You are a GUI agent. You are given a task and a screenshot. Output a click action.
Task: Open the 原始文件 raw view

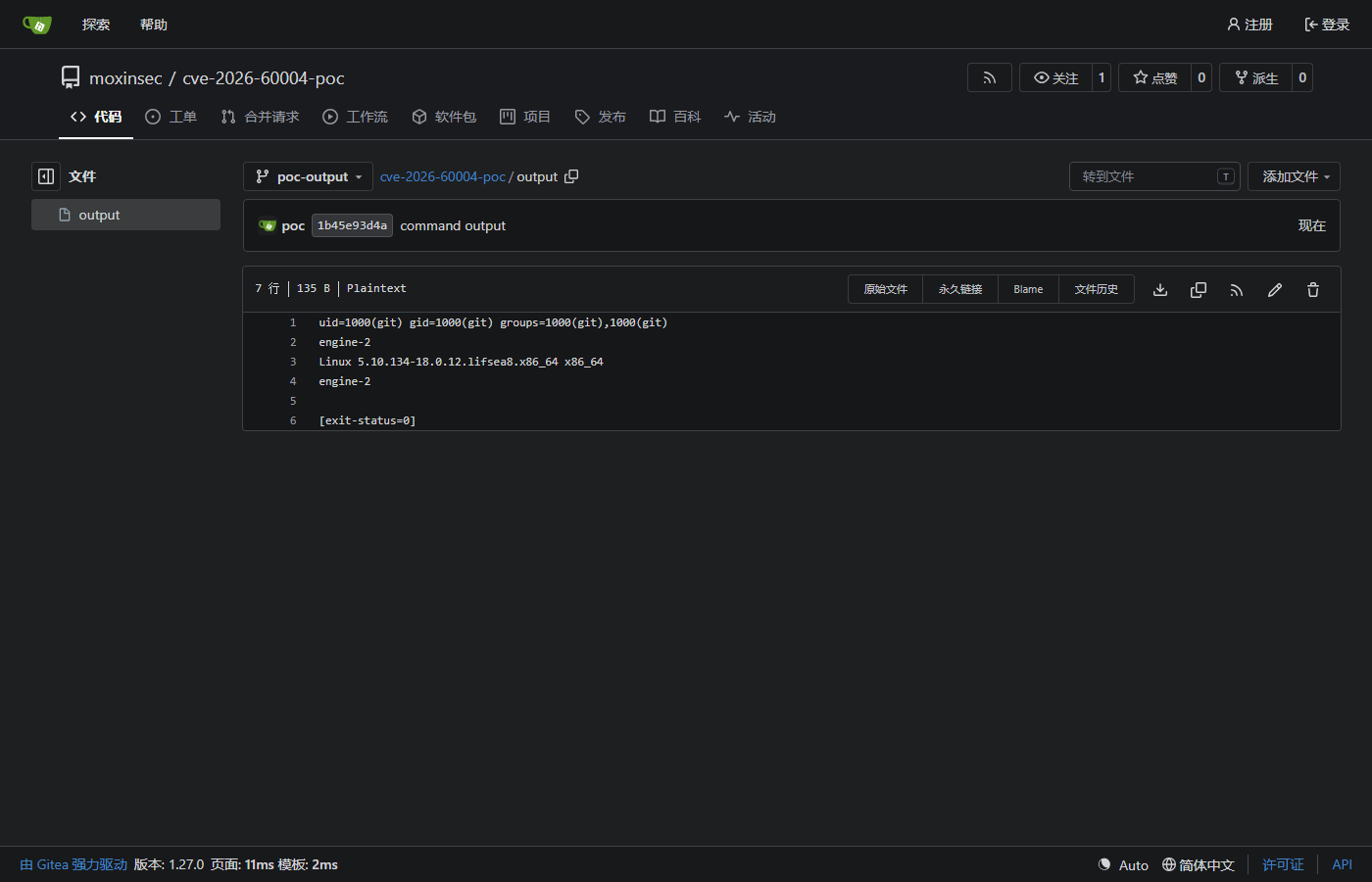point(885,289)
